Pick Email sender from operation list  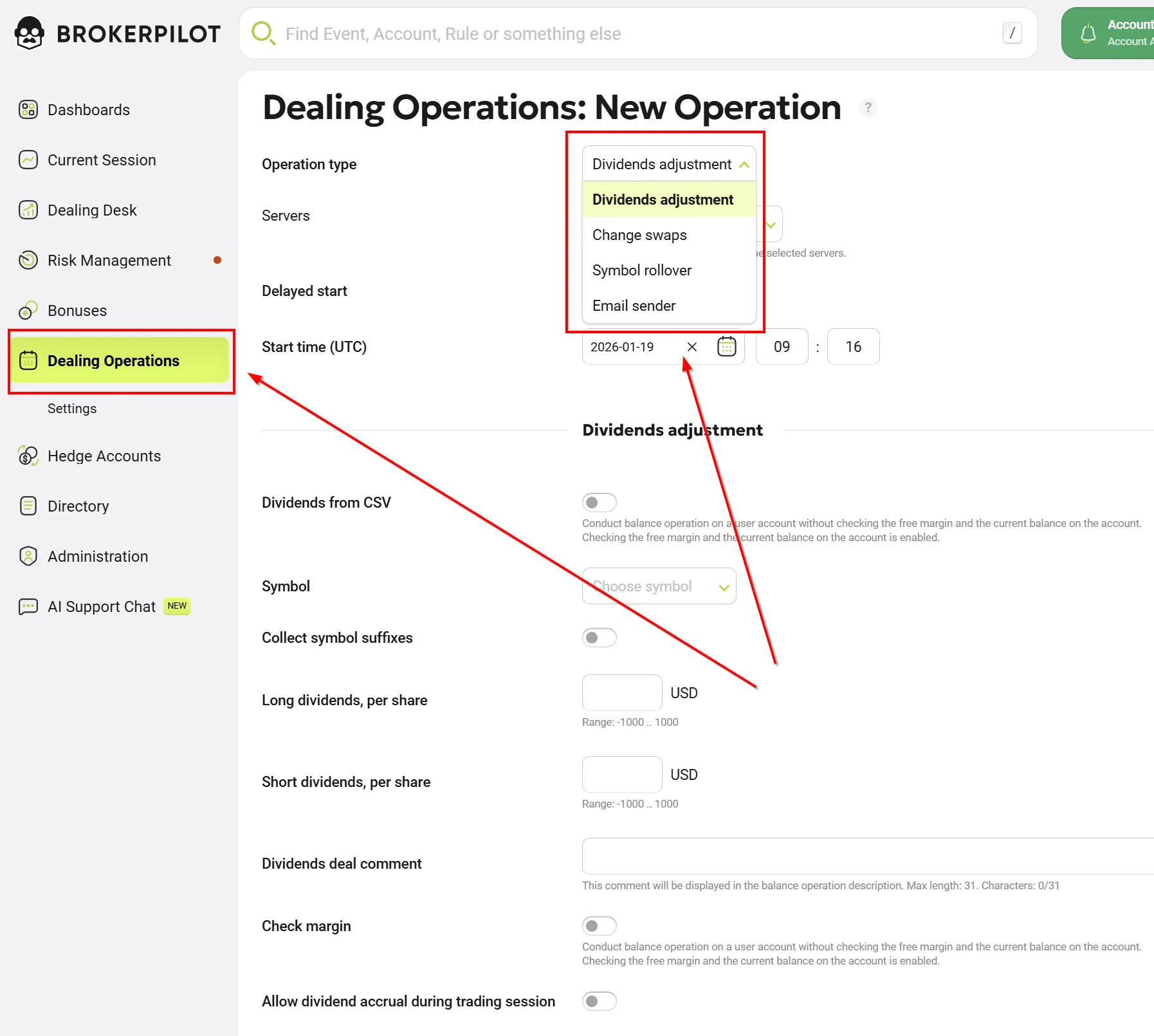[x=634, y=306]
